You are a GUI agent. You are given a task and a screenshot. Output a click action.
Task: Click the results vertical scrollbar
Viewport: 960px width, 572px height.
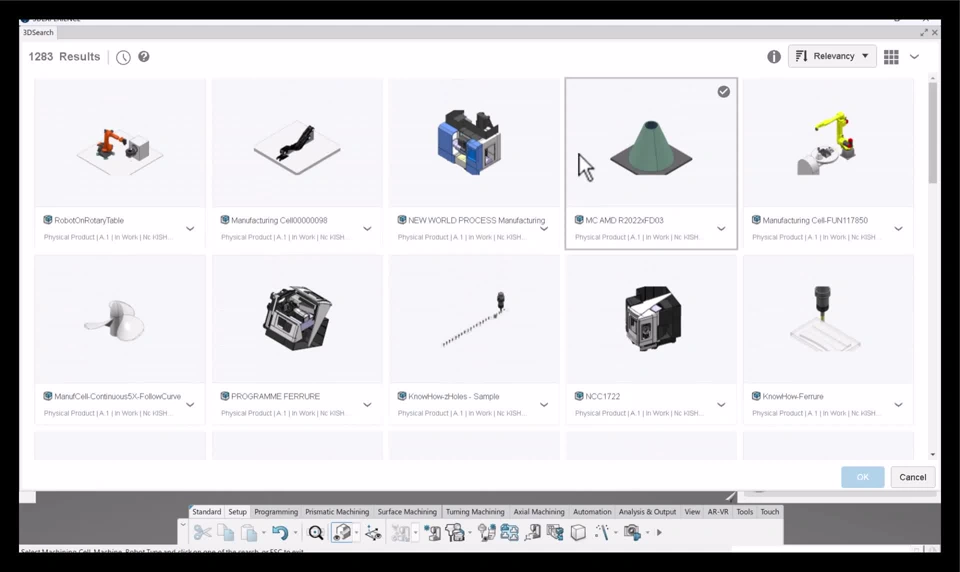click(x=932, y=133)
